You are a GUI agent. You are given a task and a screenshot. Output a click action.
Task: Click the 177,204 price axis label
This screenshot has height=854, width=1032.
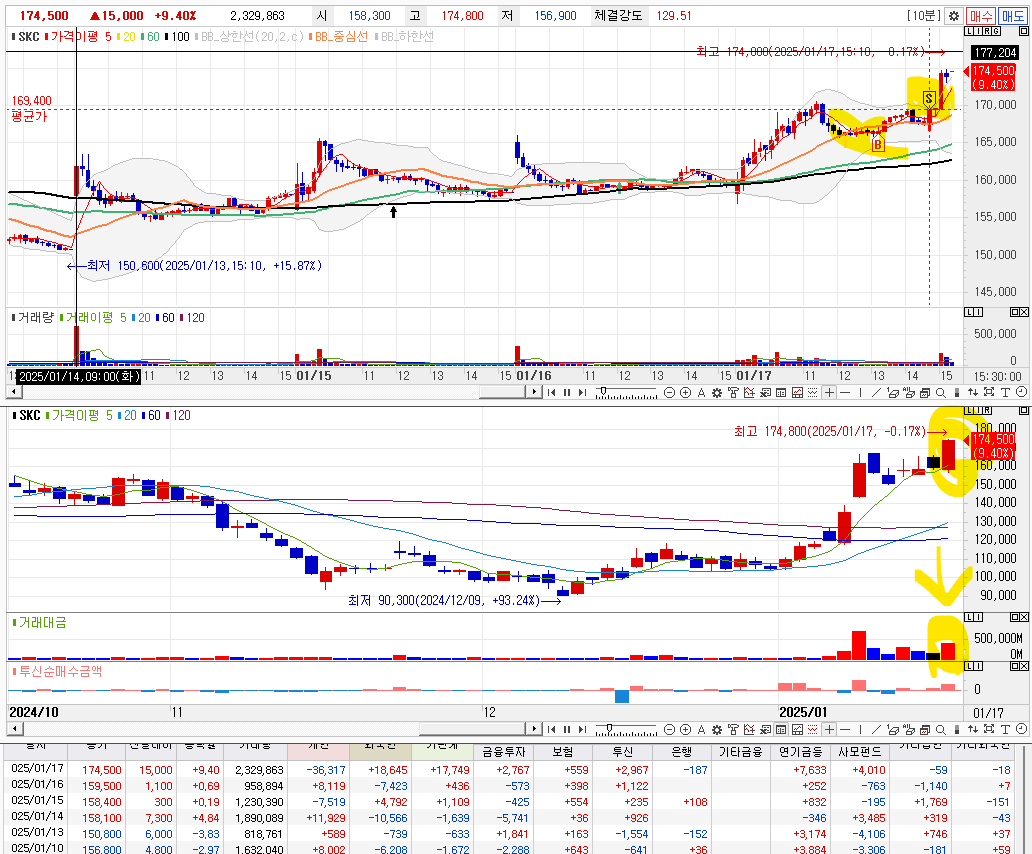(995, 53)
